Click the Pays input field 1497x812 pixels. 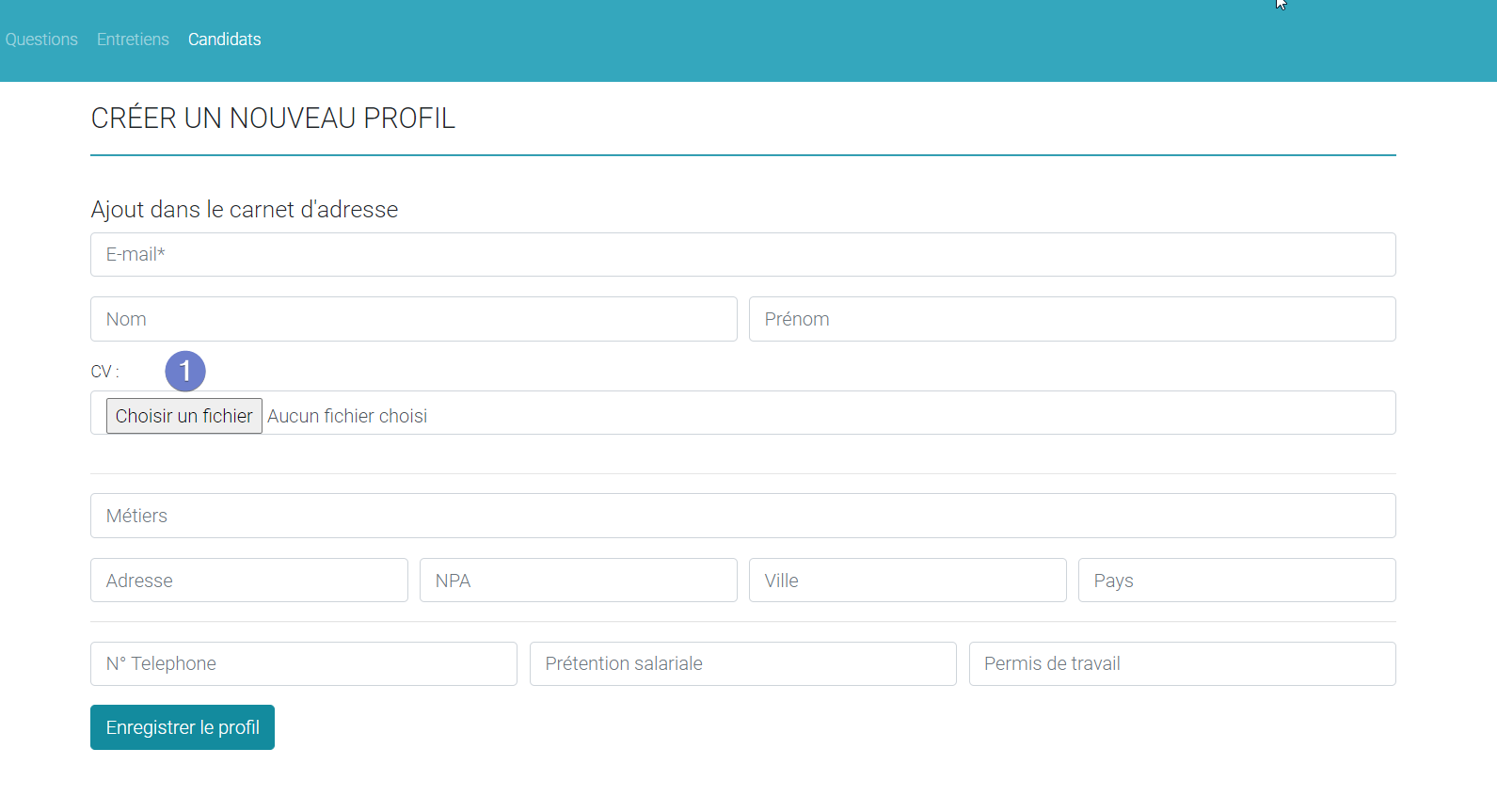point(1237,581)
